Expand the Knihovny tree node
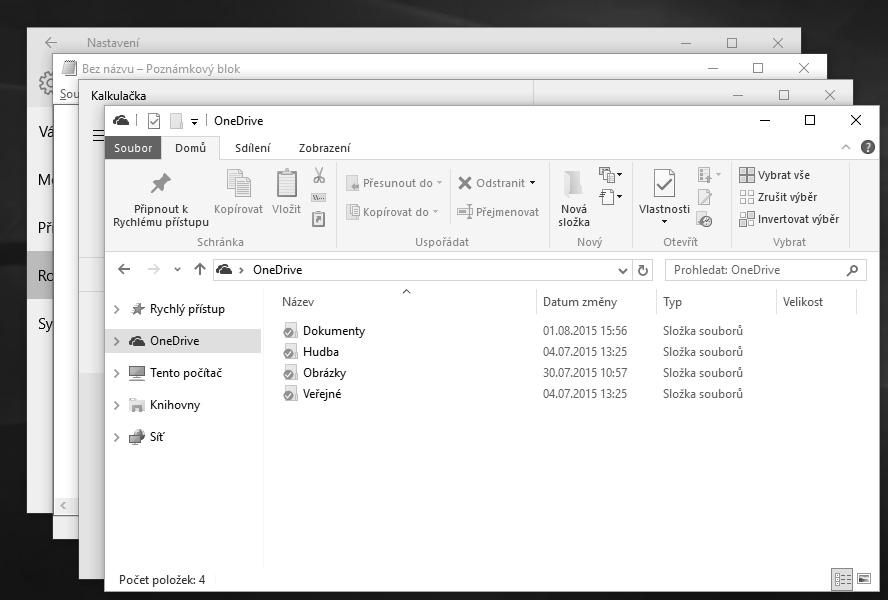 117,405
